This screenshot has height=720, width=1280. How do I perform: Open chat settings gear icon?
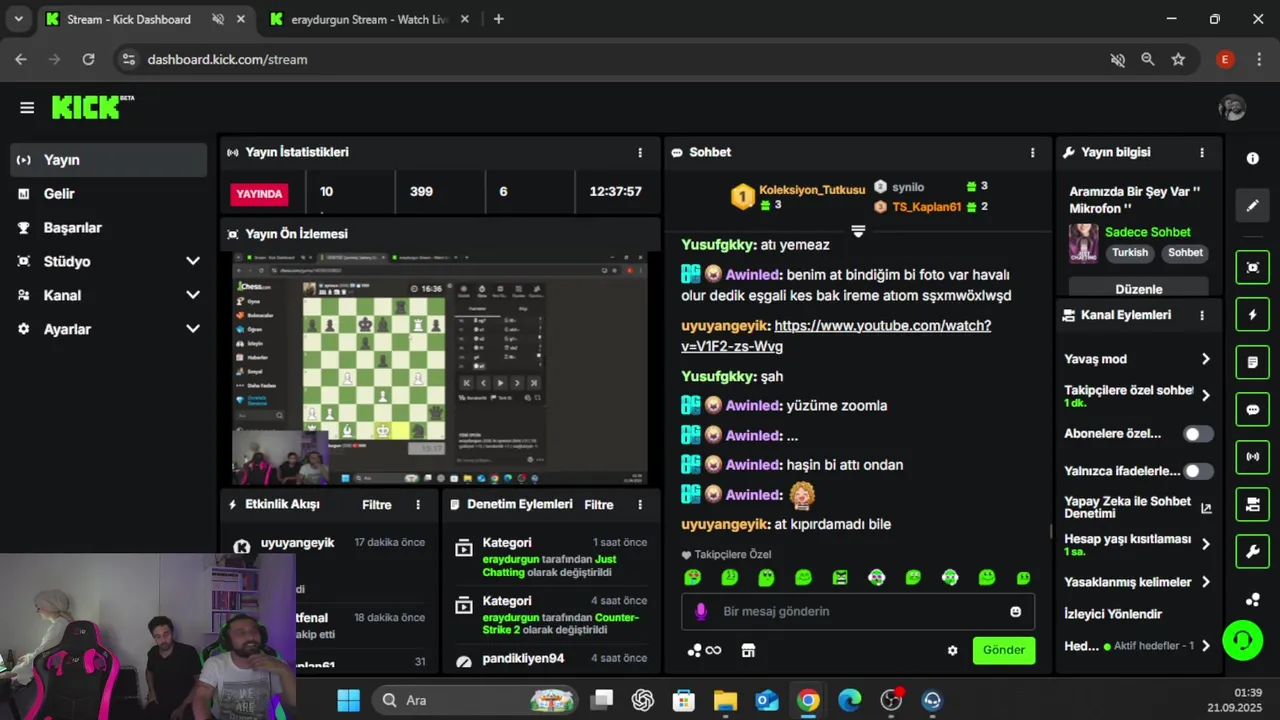pos(952,650)
